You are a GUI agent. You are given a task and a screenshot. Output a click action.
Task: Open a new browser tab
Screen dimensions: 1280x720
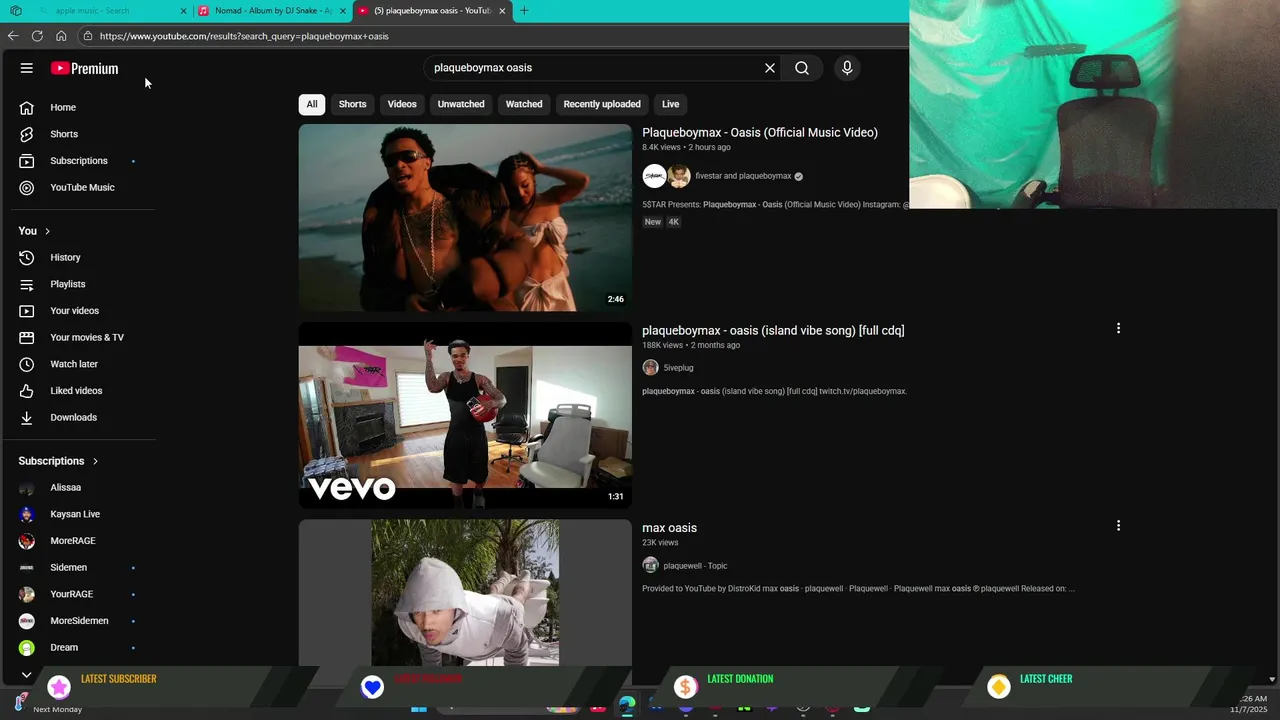(524, 11)
